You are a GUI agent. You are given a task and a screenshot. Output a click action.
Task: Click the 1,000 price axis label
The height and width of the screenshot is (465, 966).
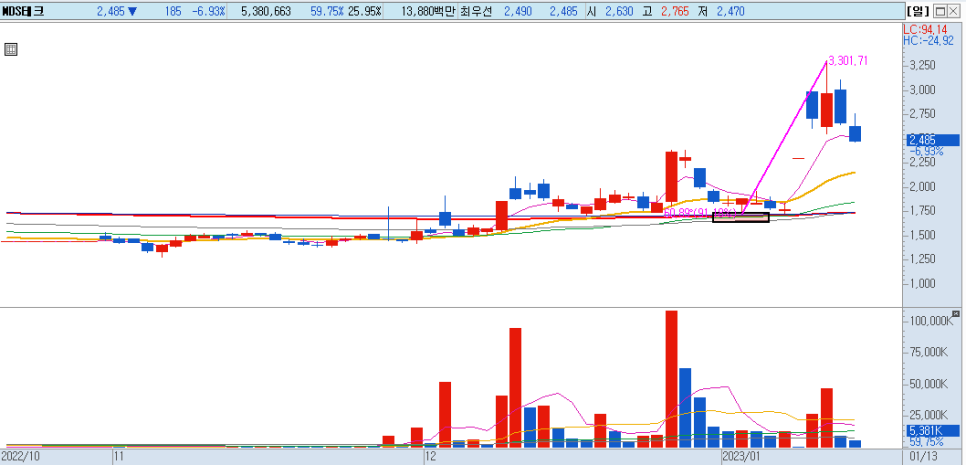coord(922,284)
